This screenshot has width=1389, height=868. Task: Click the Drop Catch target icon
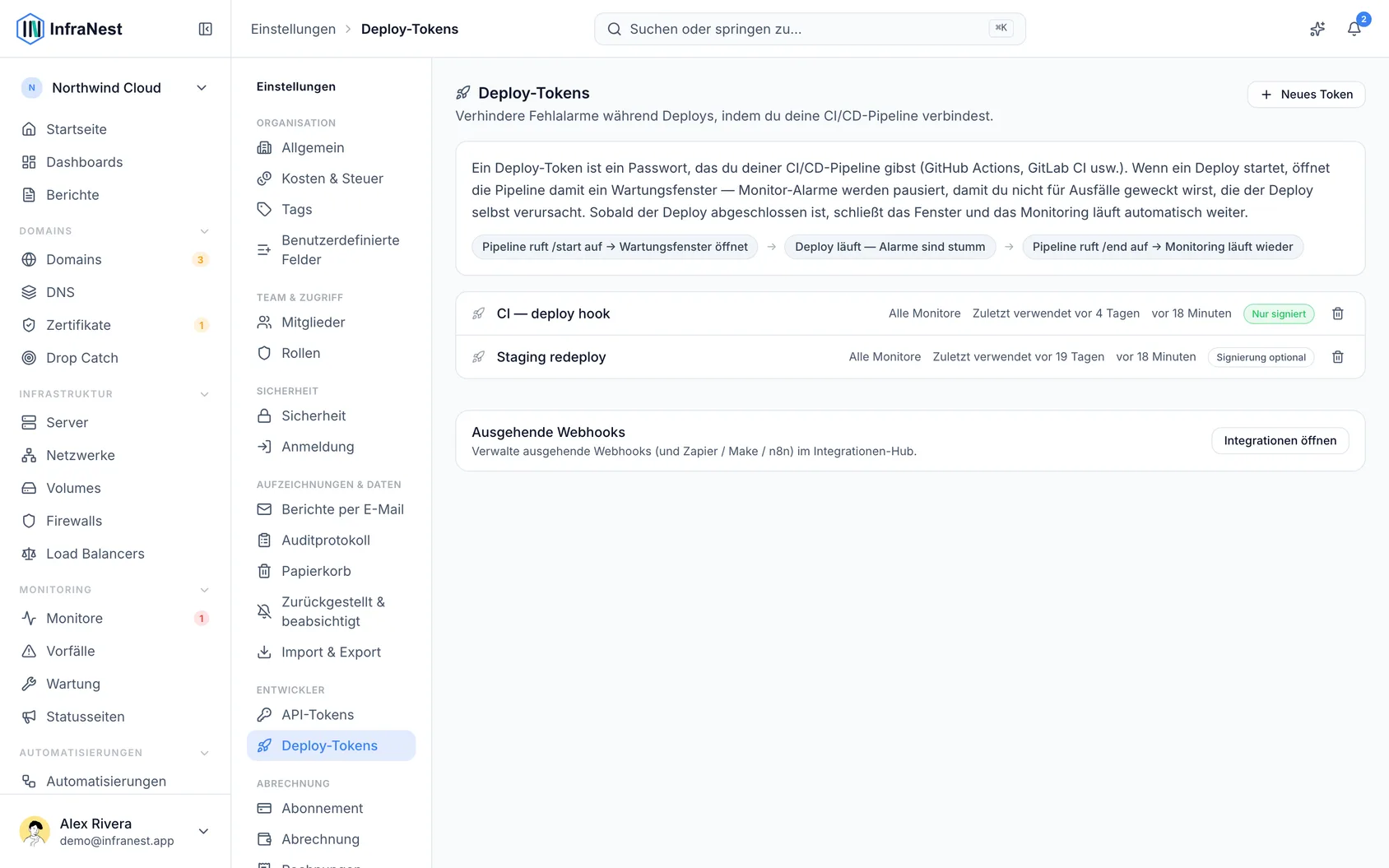click(x=29, y=358)
